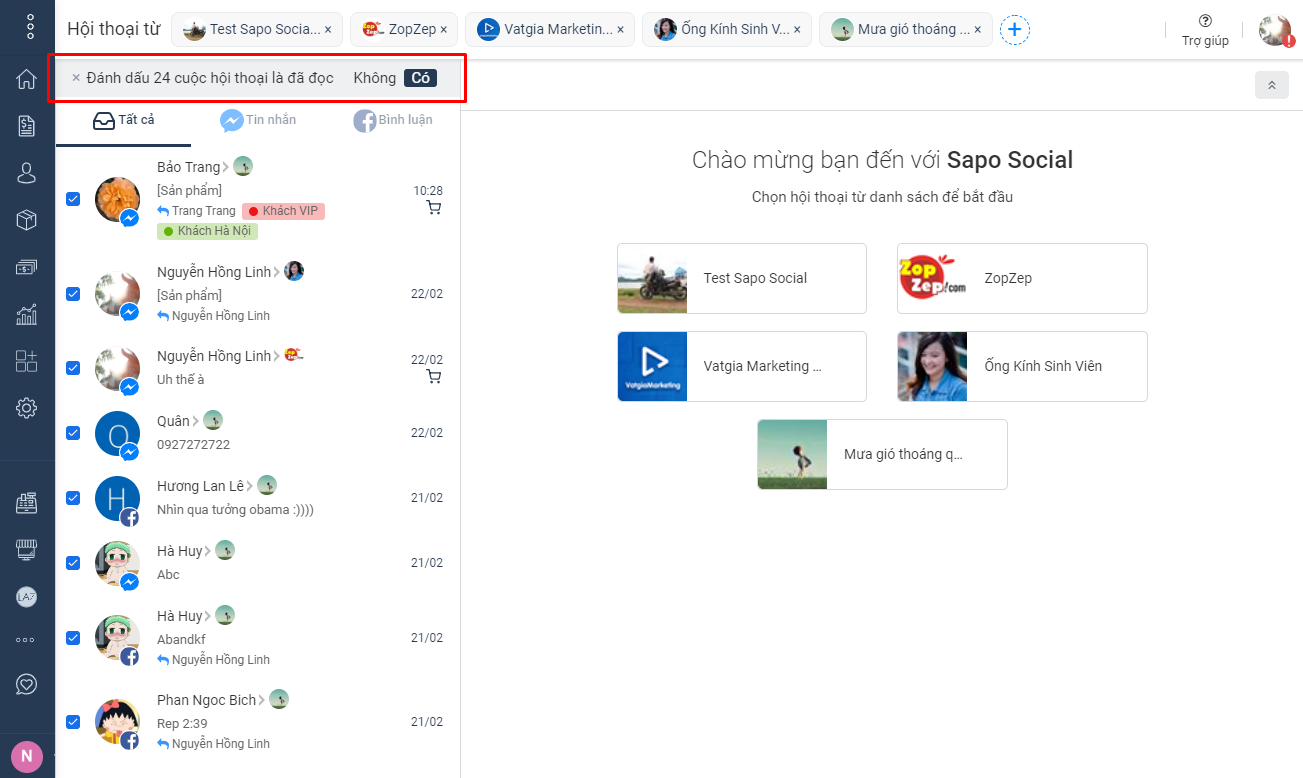Open the Vatgia Marketing page card

pos(742,366)
